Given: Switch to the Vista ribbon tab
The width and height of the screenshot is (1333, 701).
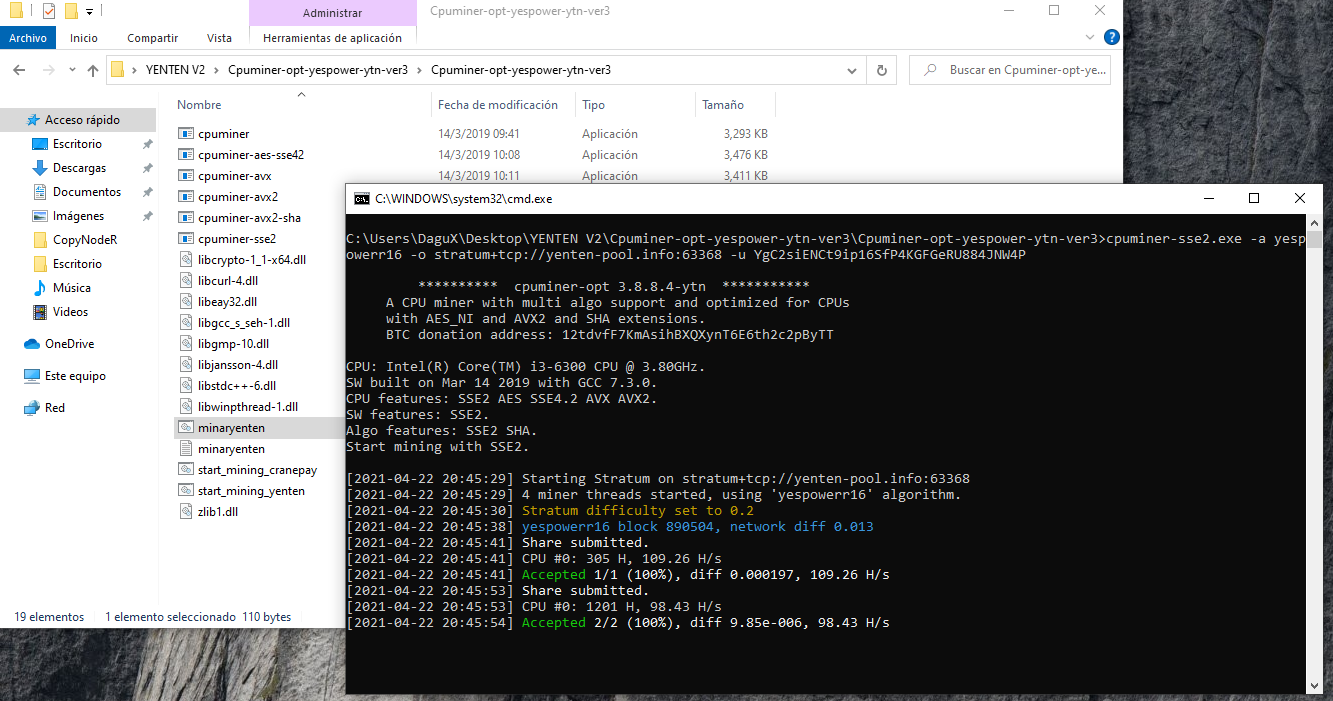Looking at the screenshot, I should click(219, 38).
